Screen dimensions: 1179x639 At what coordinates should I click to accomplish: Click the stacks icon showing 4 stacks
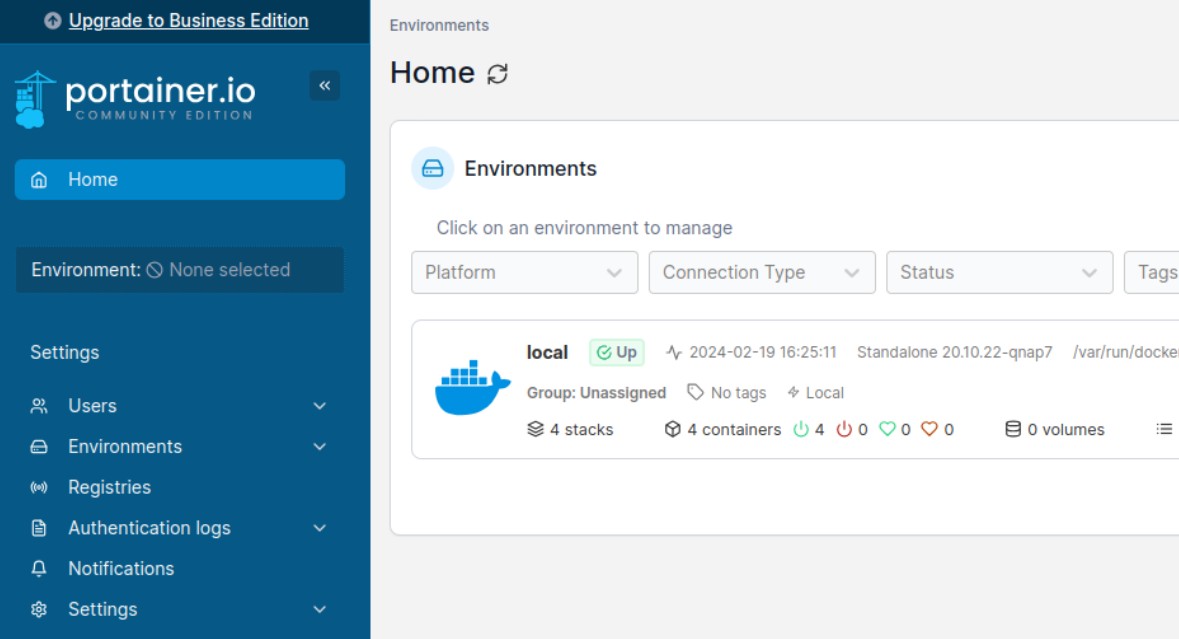coord(536,429)
